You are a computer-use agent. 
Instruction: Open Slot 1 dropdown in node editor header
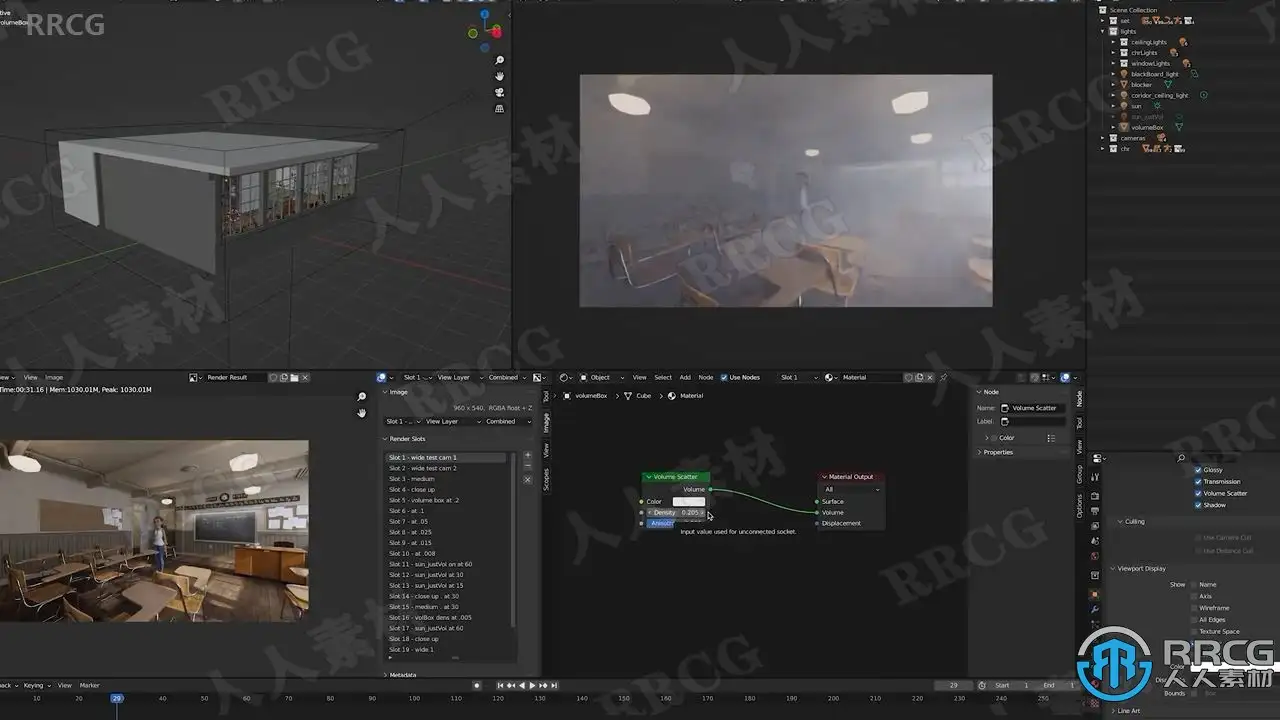point(799,377)
